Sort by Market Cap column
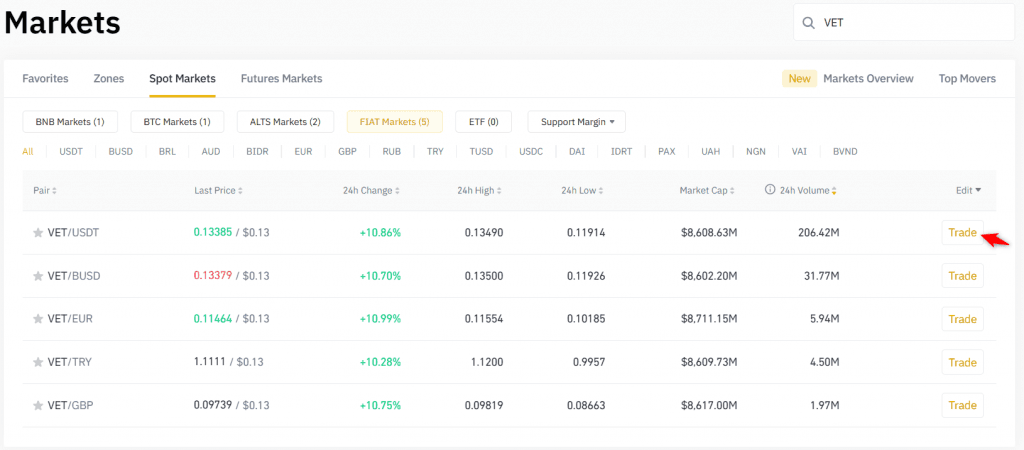 [x=708, y=191]
